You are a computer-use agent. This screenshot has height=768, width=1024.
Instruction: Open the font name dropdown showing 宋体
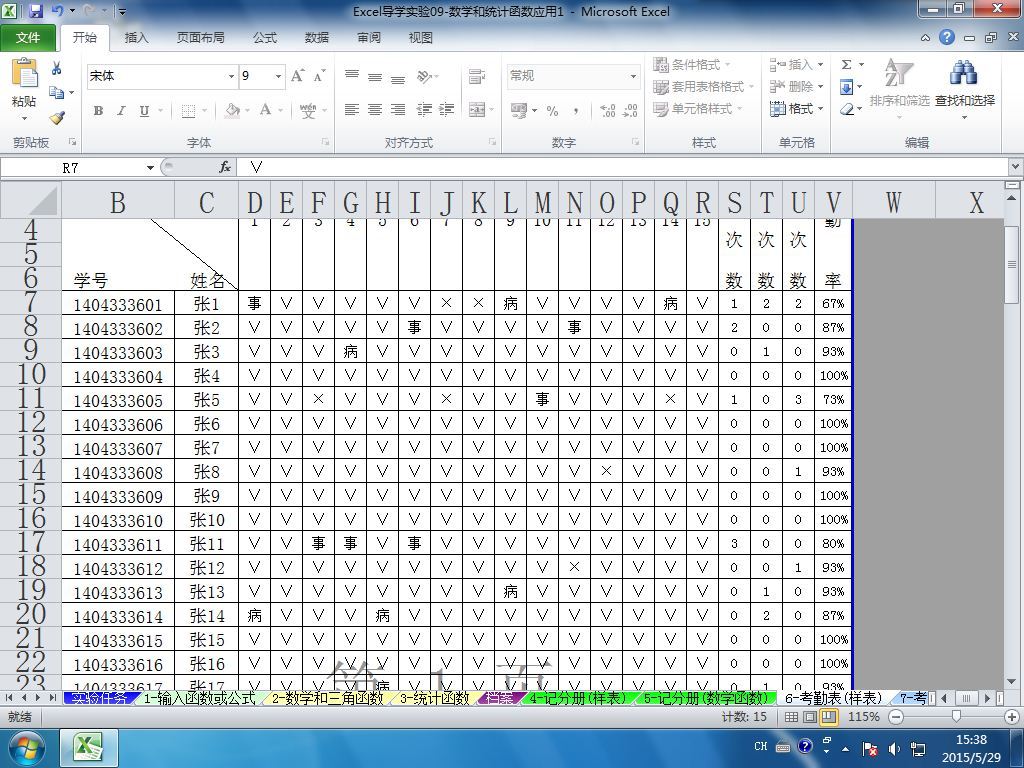(231, 76)
